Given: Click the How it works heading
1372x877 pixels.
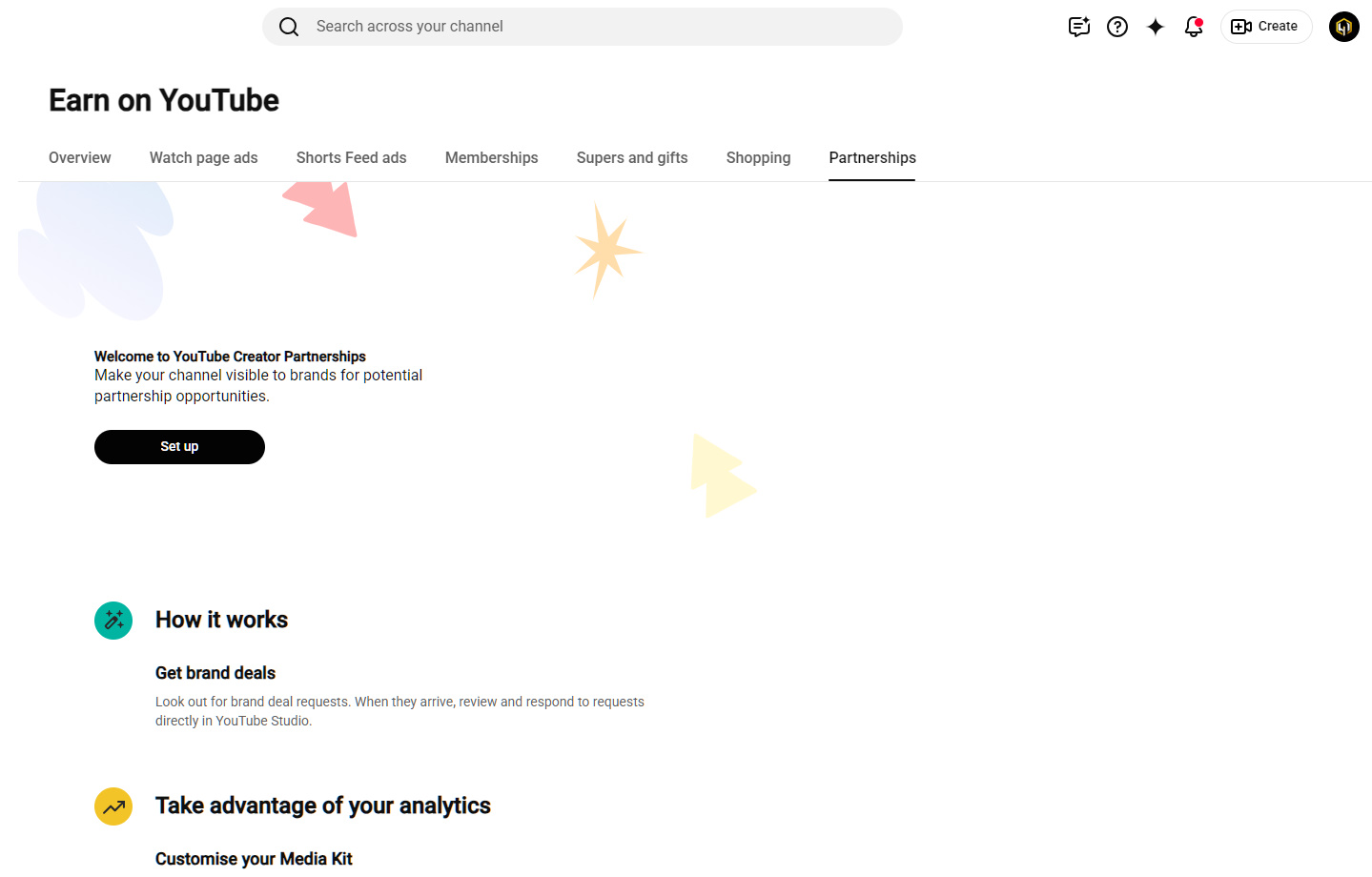Looking at the screenshot, I should [222, 621].
